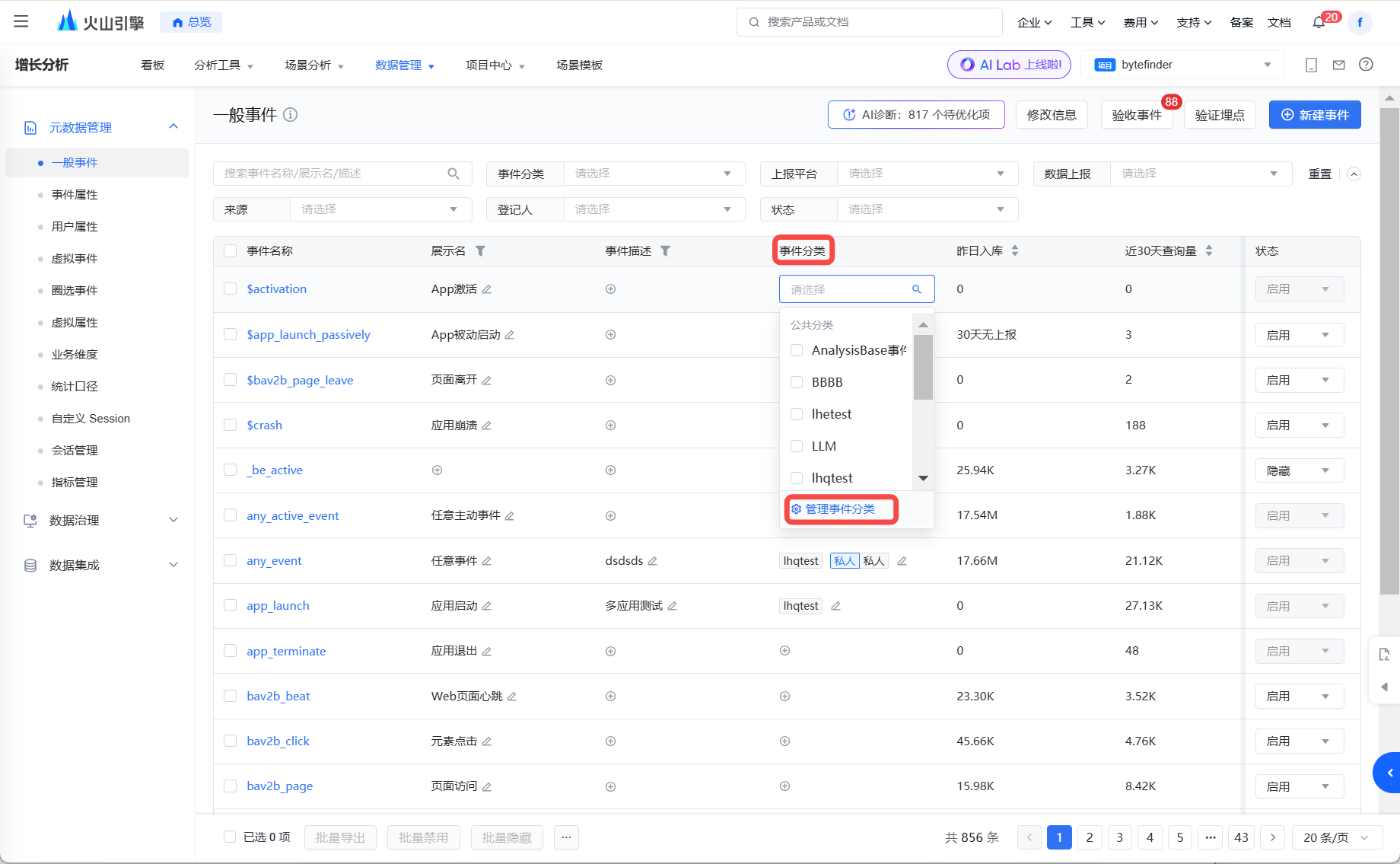Open the 登记人 filter dropdown

click(x=654, y=209)
